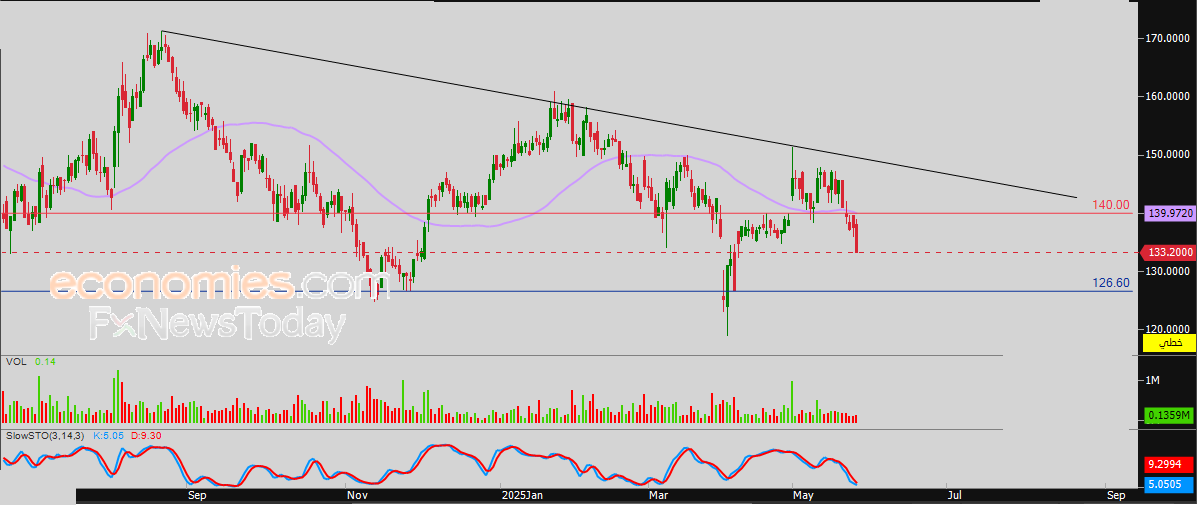1197x505 pixels.
Task: Click the Mar time axis label
Action: tap(657, 495)
